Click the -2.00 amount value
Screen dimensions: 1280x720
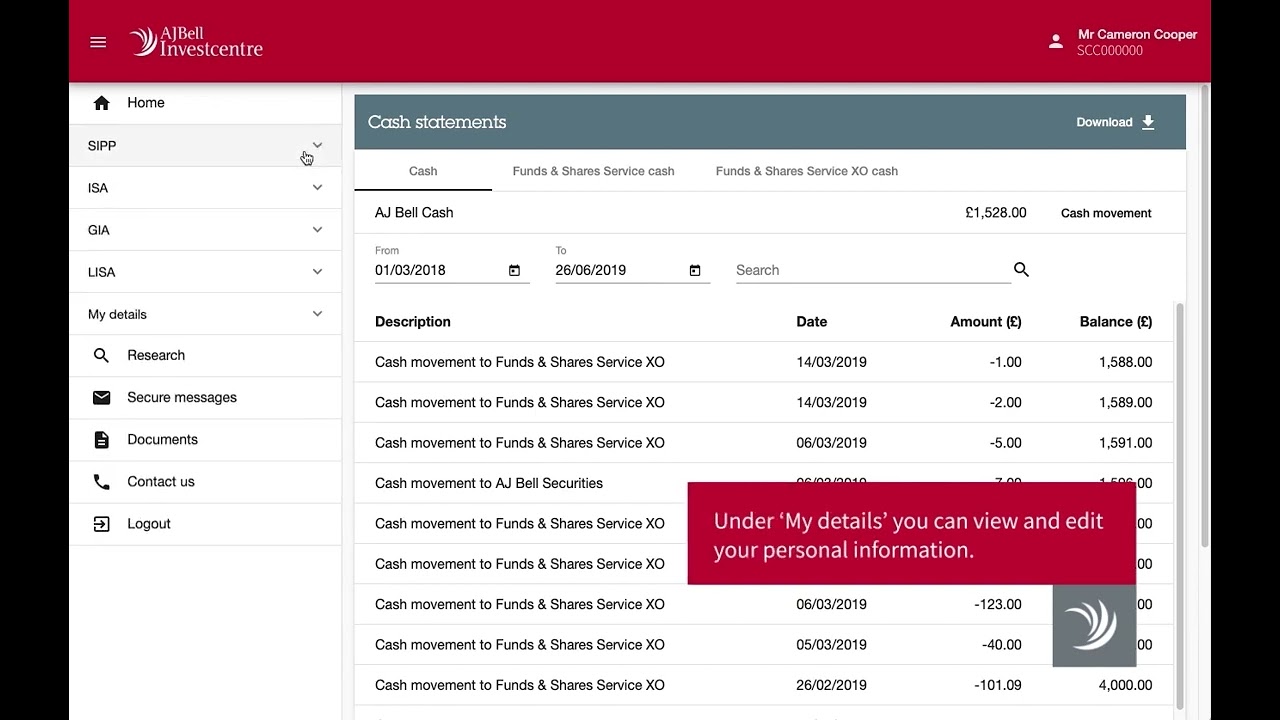click(x=1005, y=402)
